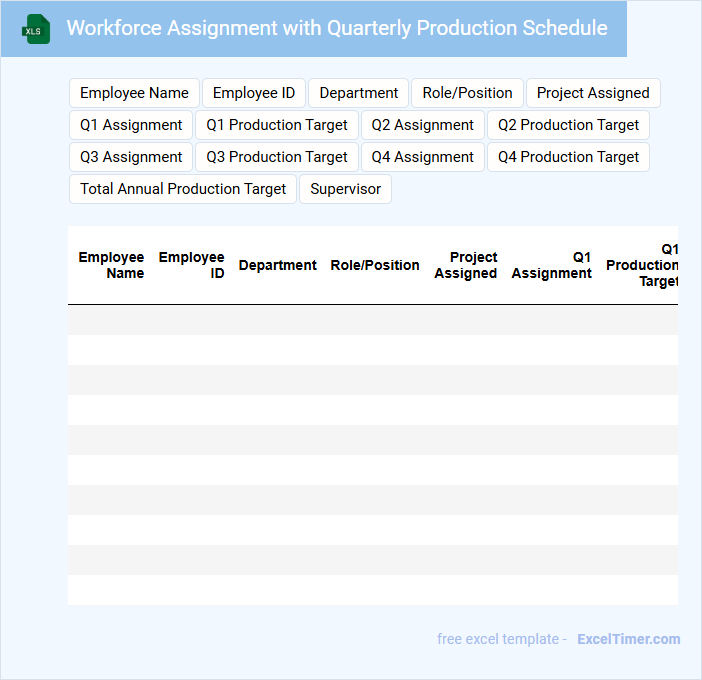The height and width of the screenshot is (680, 702).
Task: Choose the Q3 Production Target tag
Action: (277, 157)
